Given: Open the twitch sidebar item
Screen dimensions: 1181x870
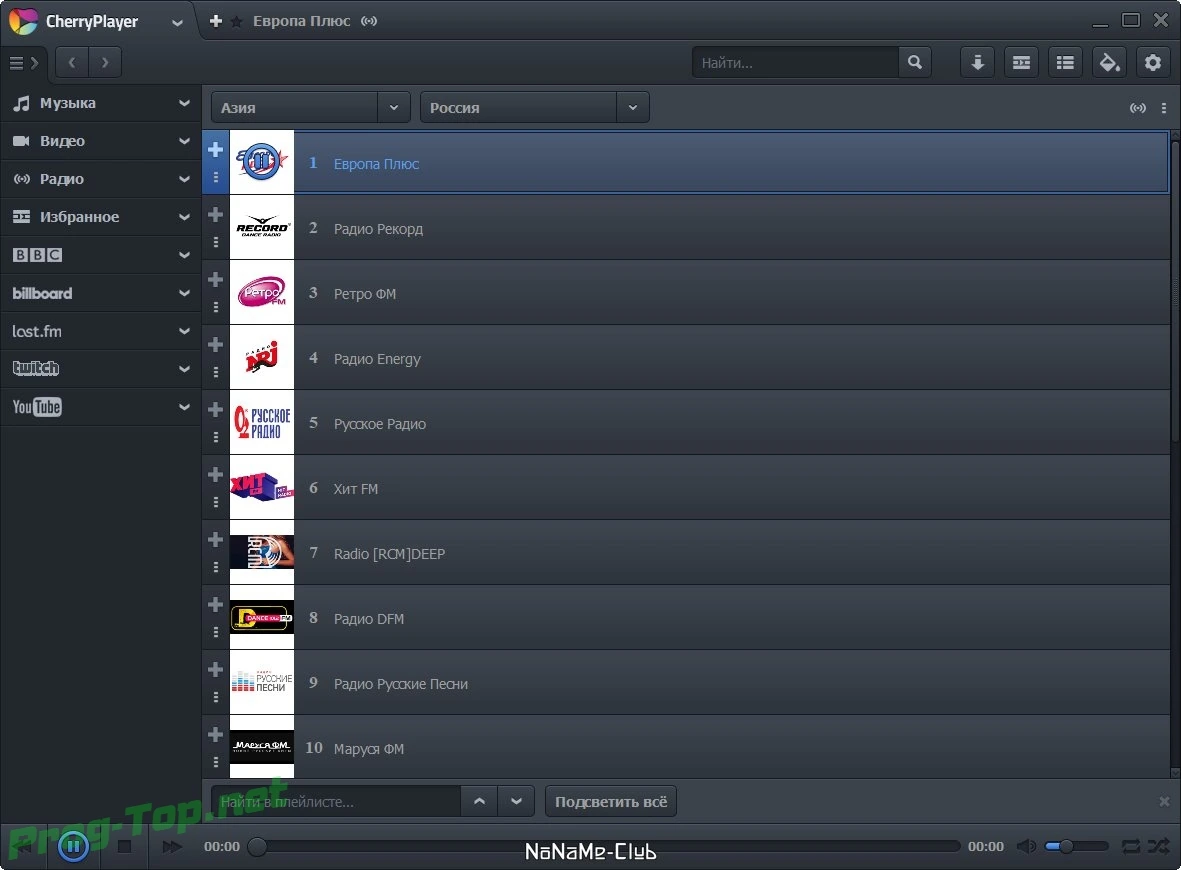Looking at the screenshot, I should (101, 369).
